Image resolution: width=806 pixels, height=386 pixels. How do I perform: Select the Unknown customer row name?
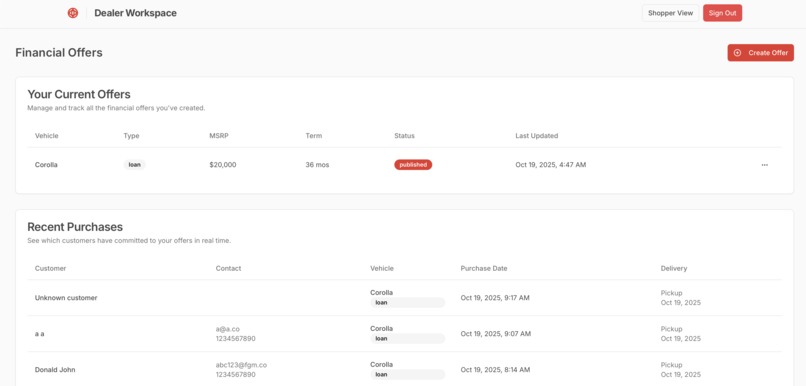(x=66, y=298)
